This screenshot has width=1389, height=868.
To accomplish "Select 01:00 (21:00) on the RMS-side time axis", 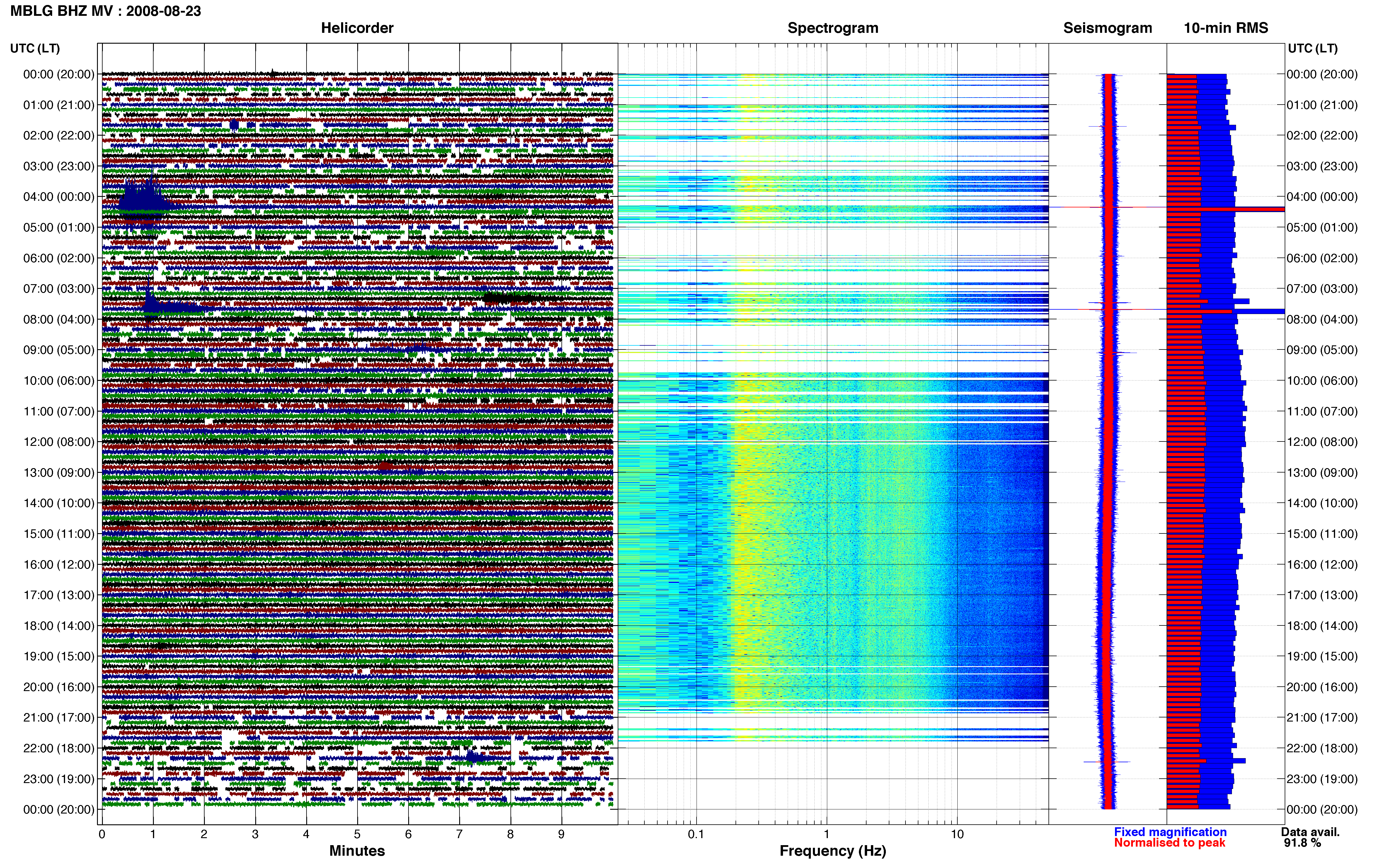I will click(x=1322, y=105).
